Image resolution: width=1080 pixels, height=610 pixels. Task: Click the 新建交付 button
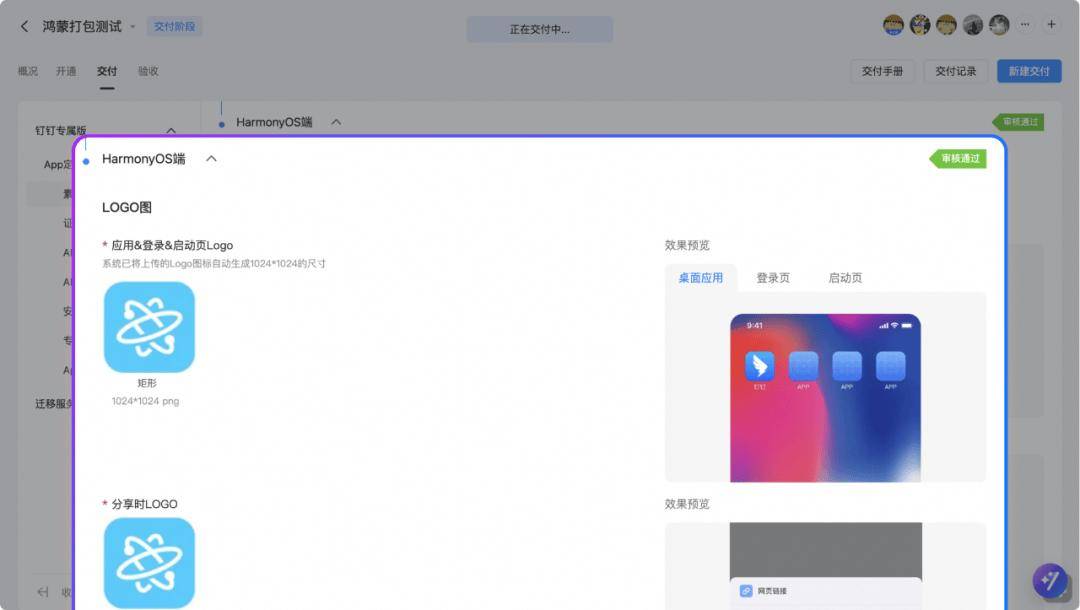point(1029,71)
